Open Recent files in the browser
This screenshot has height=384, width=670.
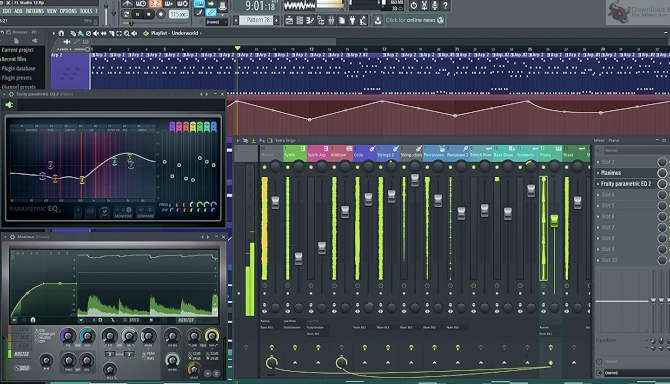click(x=14, y=59)
